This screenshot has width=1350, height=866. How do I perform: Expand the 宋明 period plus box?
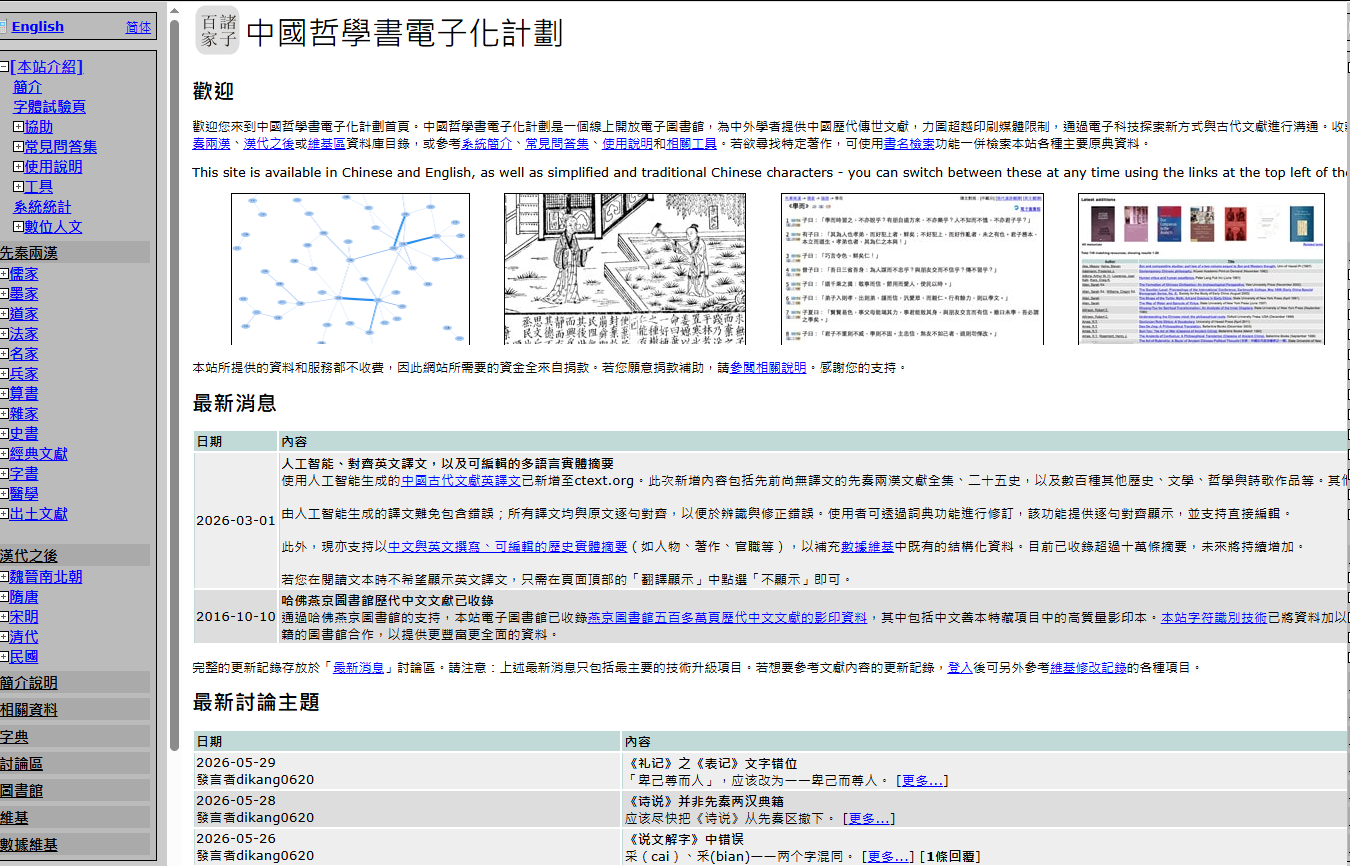point(4,617)
